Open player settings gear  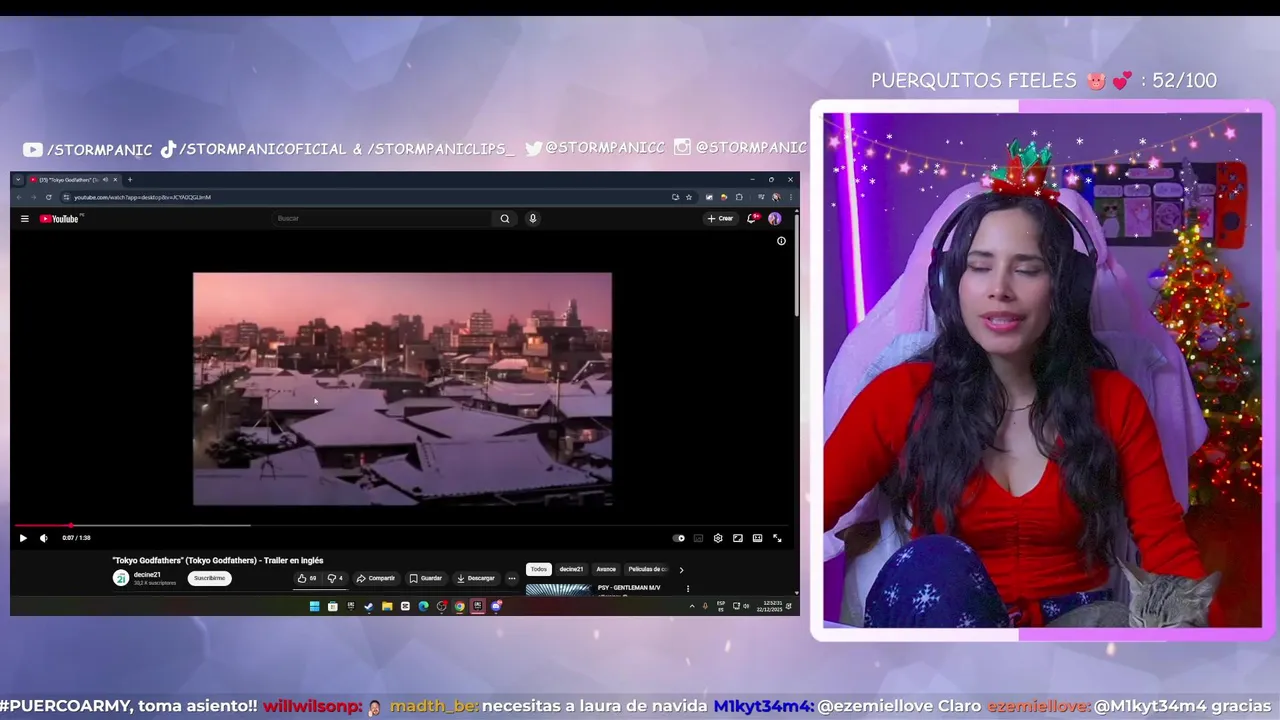pos(718,538)
